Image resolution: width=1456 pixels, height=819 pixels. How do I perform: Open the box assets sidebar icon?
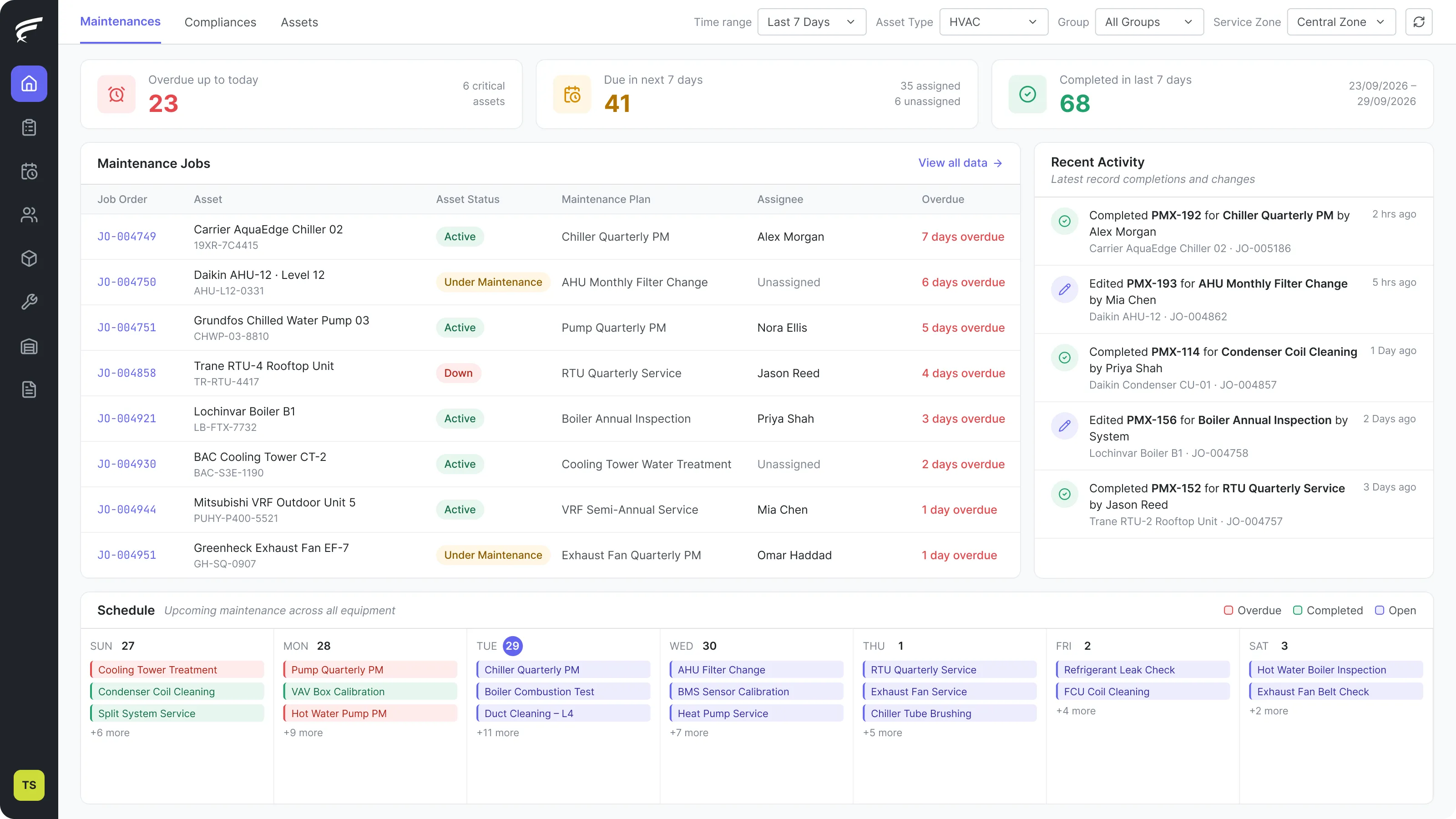[29, 258]
